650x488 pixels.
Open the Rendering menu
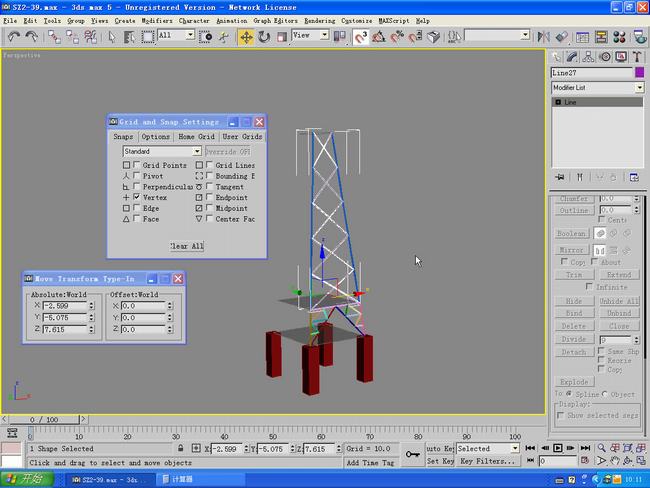[x=319, y=20]
